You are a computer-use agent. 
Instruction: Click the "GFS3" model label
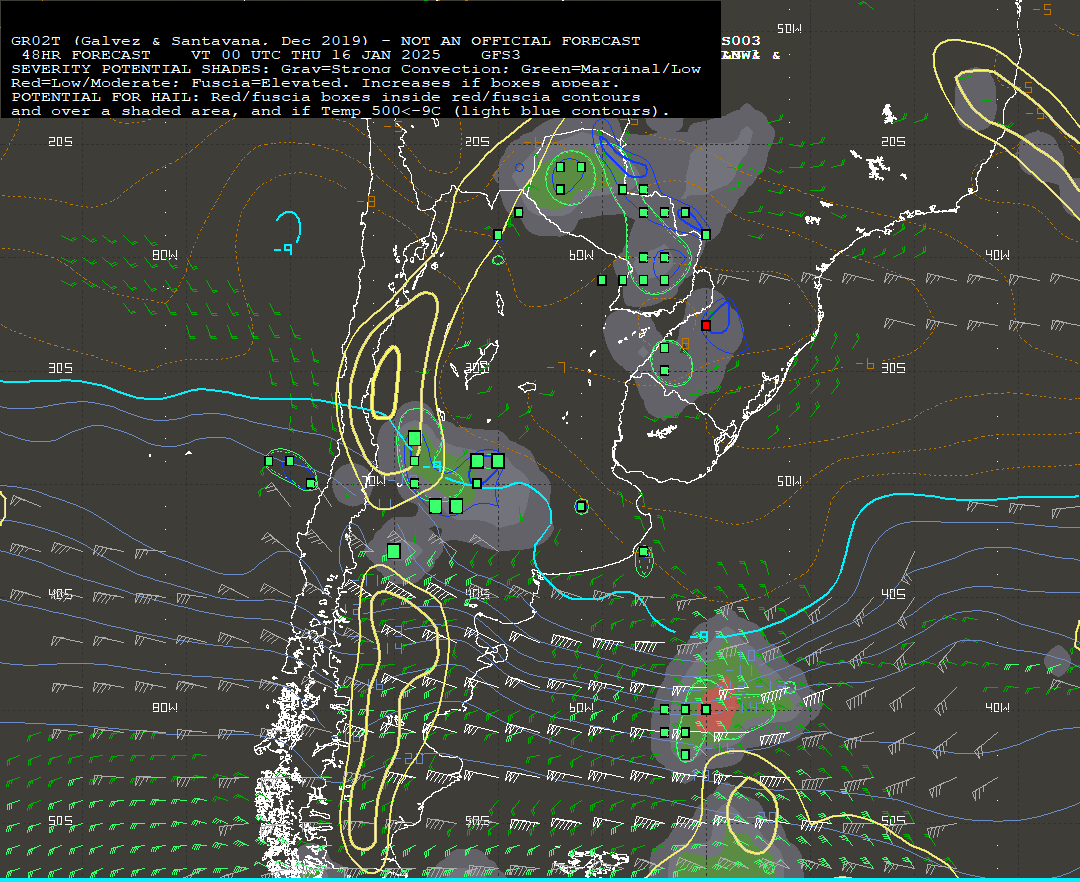point(501,55)
